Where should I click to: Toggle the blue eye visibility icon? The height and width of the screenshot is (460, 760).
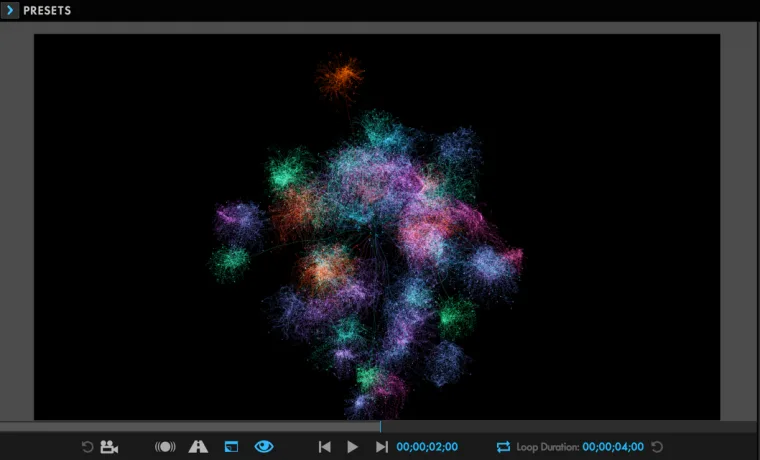click(x=264, y=446)
